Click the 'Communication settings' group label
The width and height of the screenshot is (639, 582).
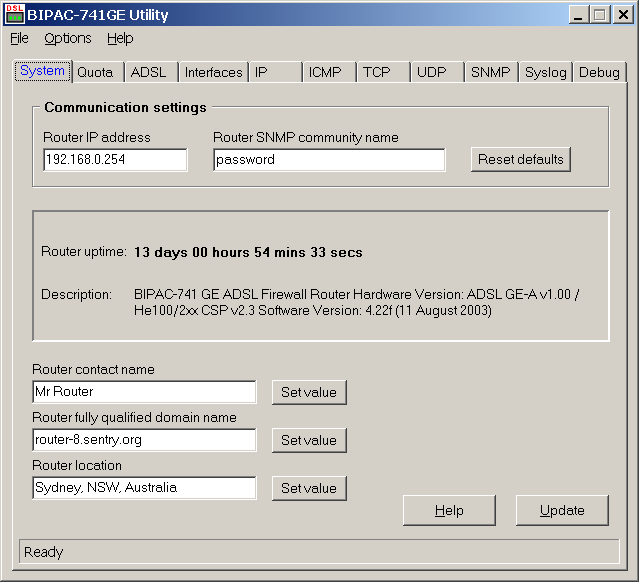(x=126, y=108)
